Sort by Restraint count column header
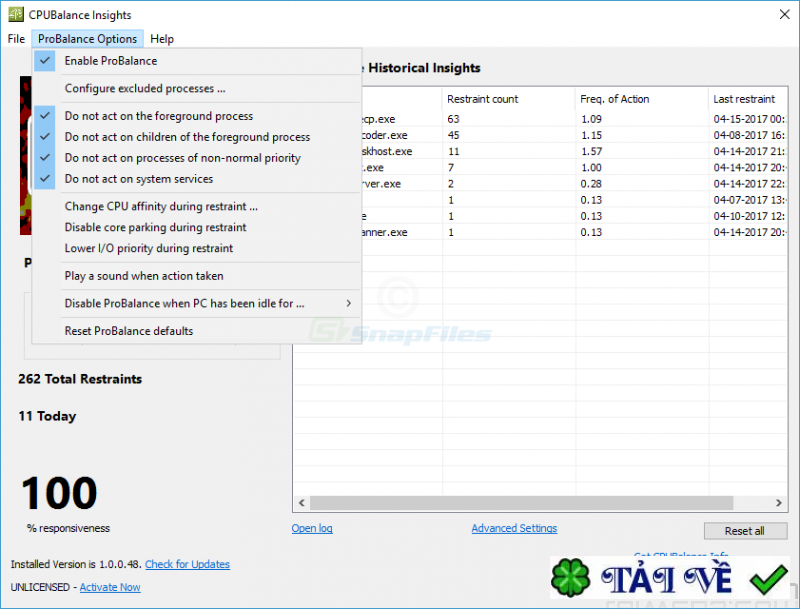 click(509, 99)
